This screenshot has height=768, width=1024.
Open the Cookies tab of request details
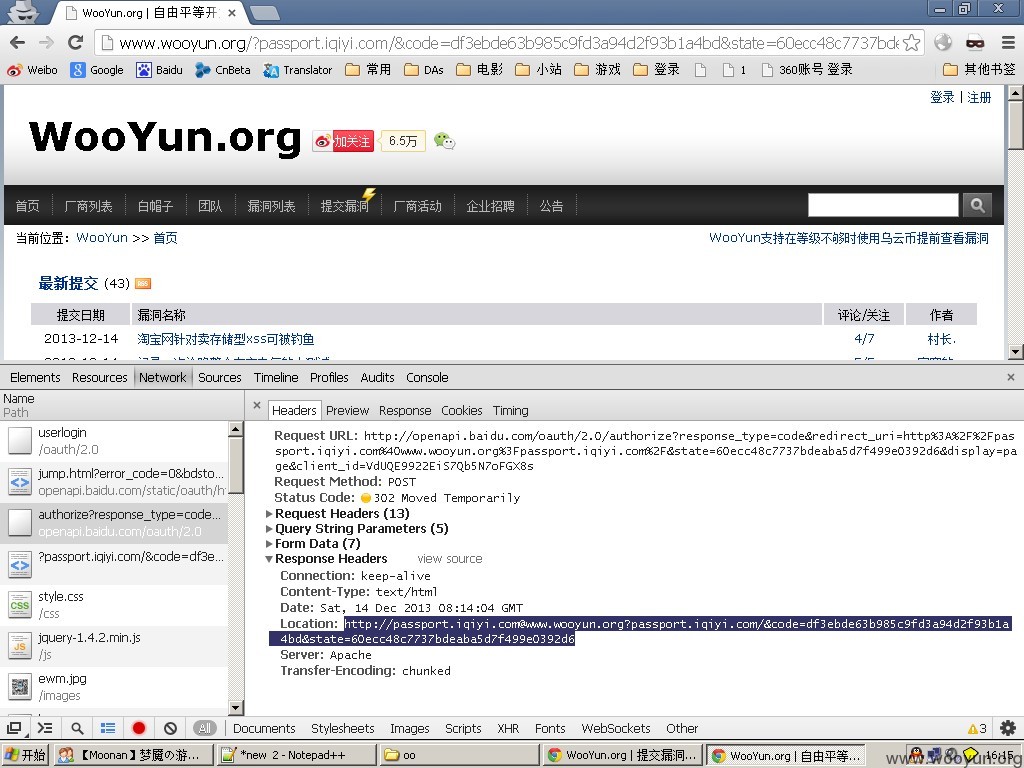[x=462, y=411]
